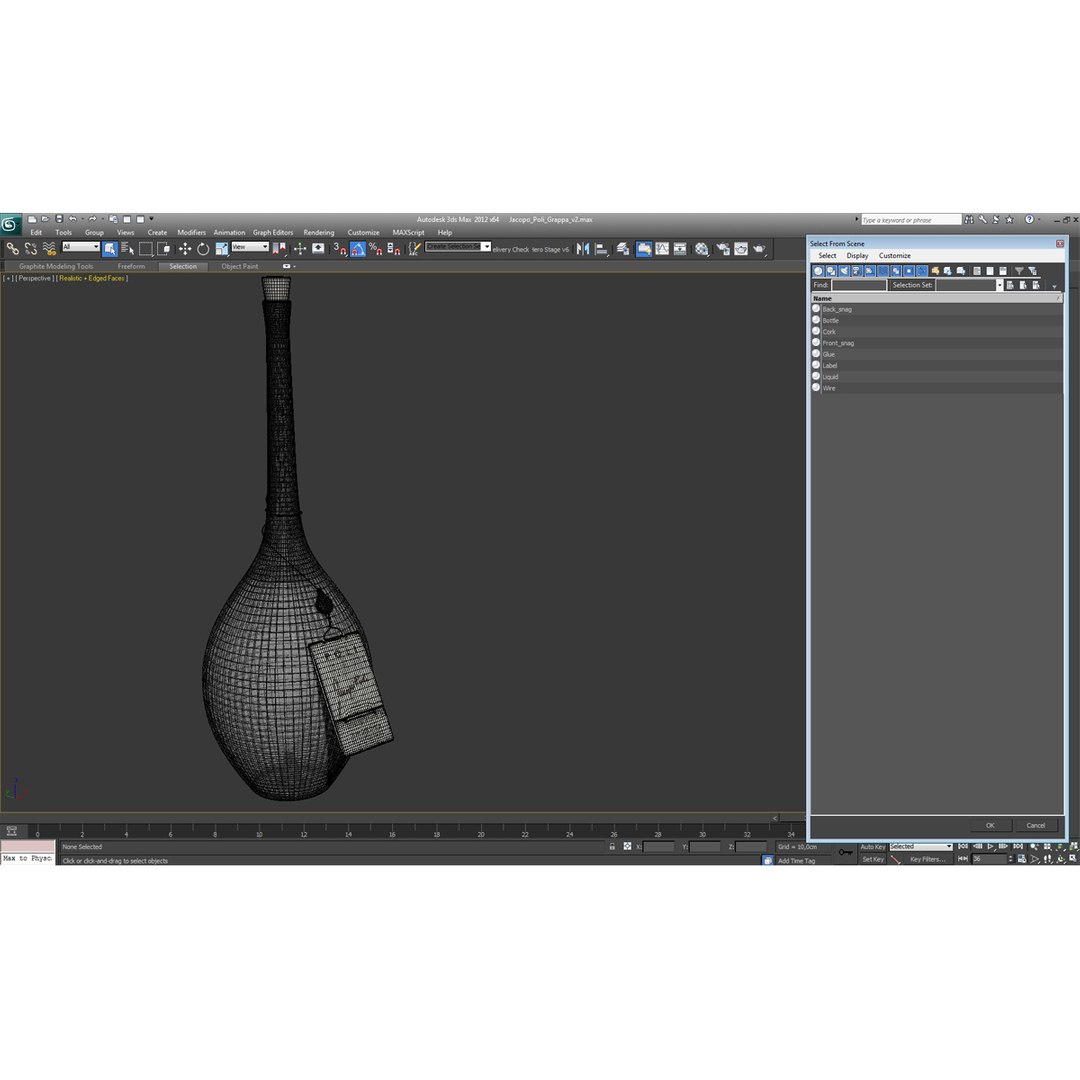Click the 'Realistic + Edged Faces' viewport label
The image size is (1080, 1080).
pos(92,279)
